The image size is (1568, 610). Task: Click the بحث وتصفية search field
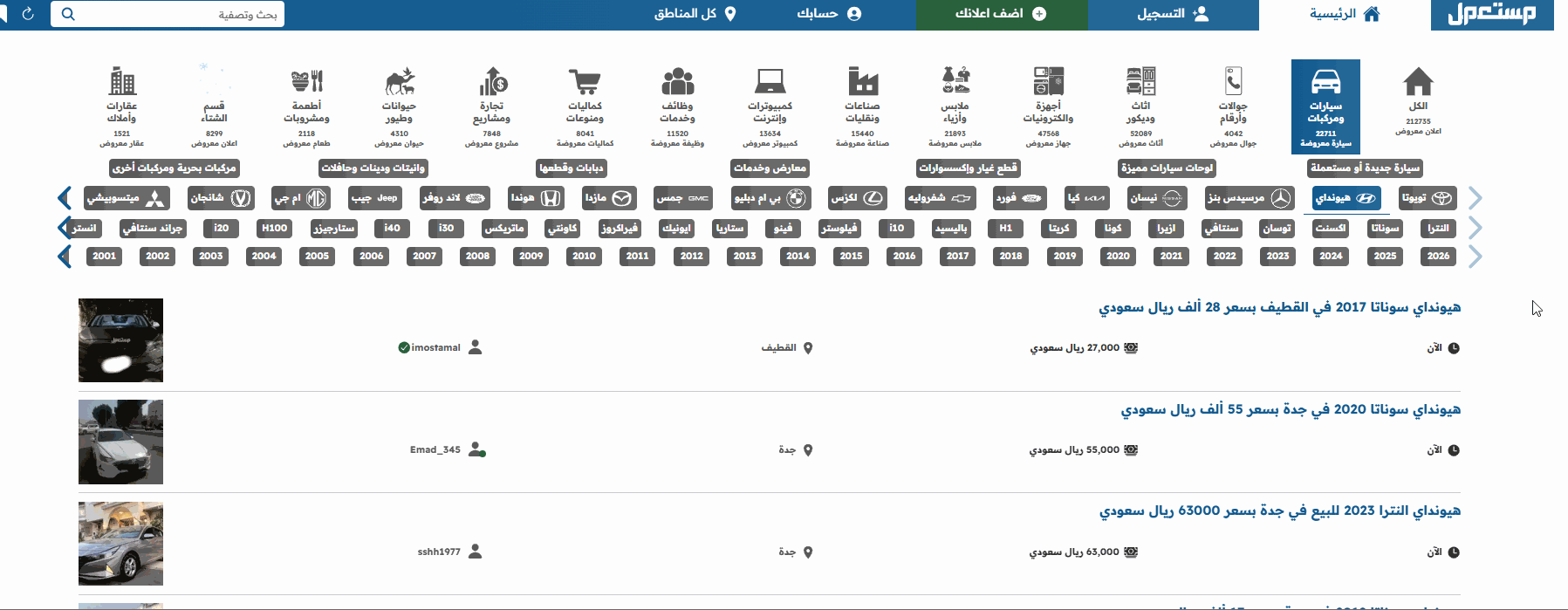168,14
